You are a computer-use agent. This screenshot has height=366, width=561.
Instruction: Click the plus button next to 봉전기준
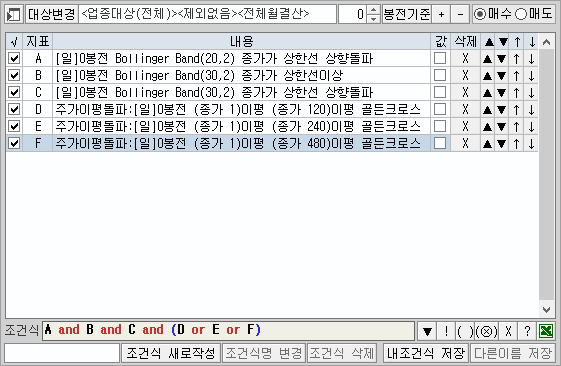pos(441,14)
